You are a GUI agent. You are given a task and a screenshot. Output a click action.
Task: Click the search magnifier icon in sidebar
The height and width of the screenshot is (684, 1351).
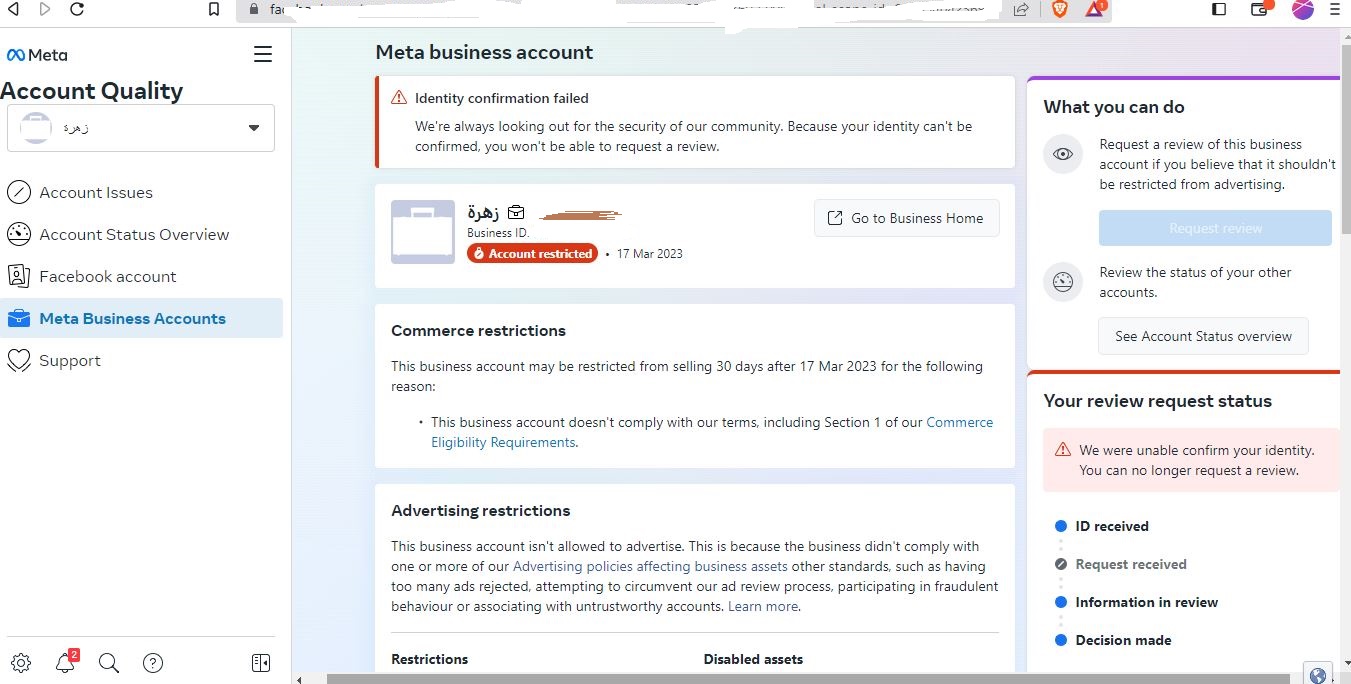pyautogui.click(x=109, y=662)
